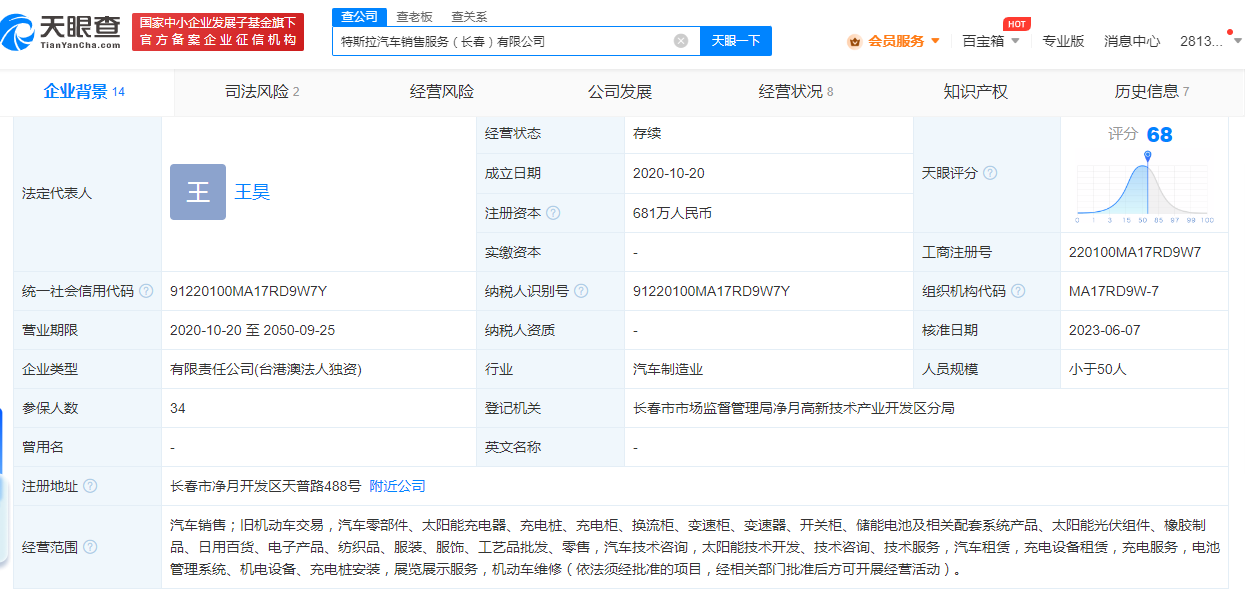The height and width of the screenshot is (595, 1245).
Task: Click inside the company search input field
Action: (x=500, y=41)
